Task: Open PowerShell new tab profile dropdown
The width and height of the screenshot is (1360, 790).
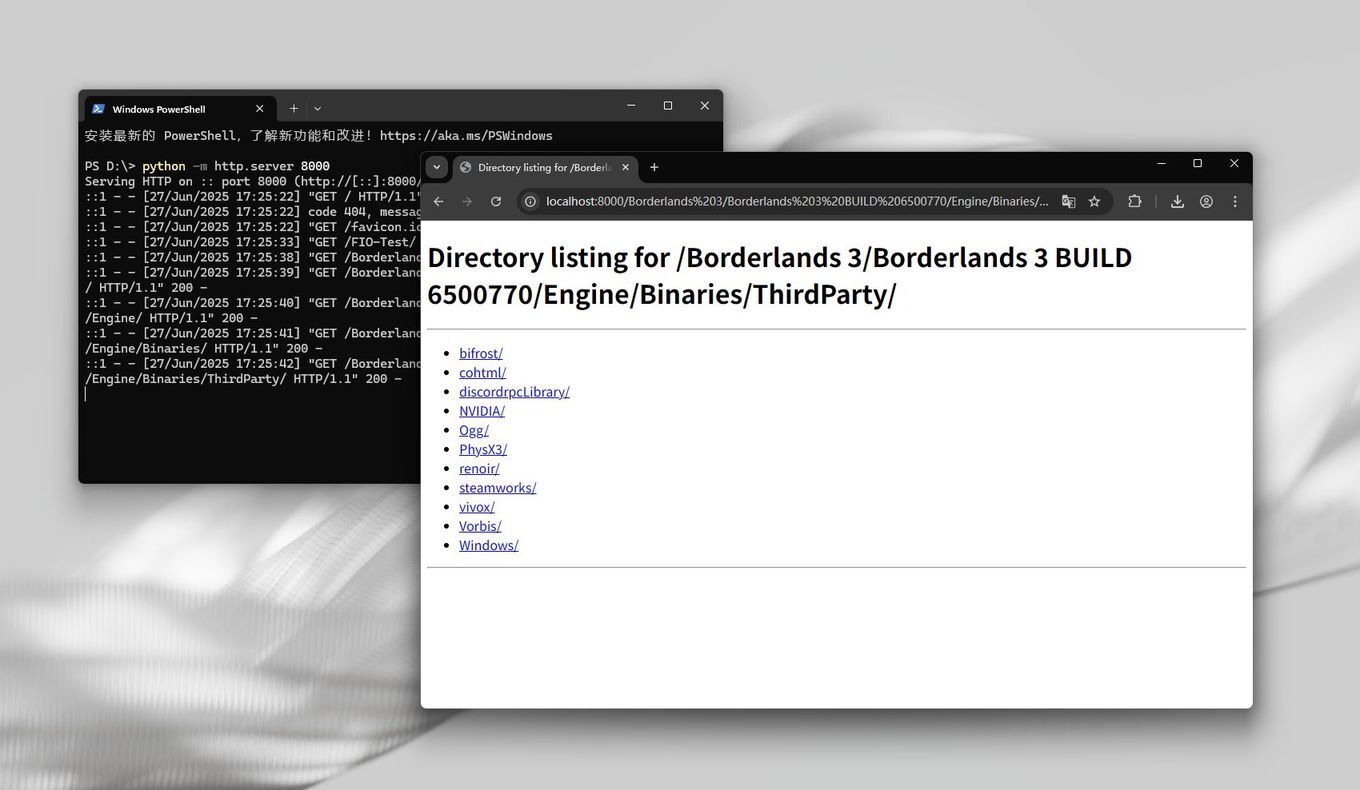Action: coord(317,108)
